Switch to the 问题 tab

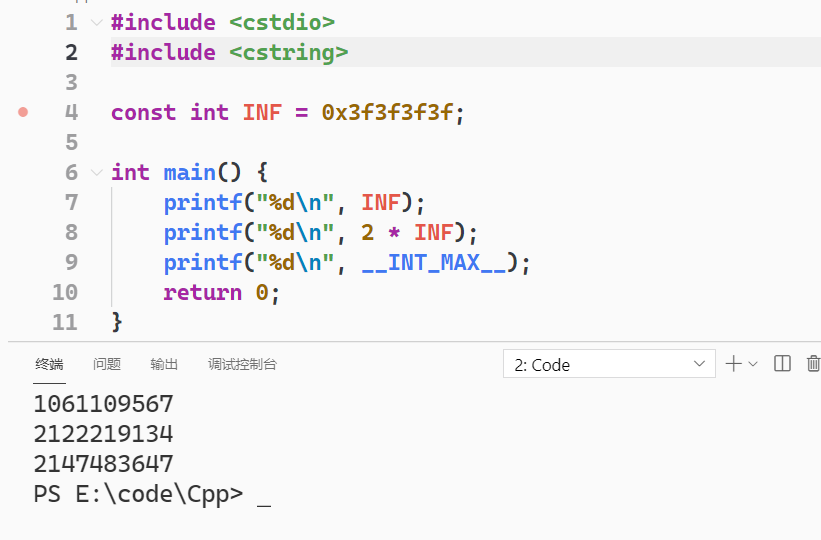107,364
